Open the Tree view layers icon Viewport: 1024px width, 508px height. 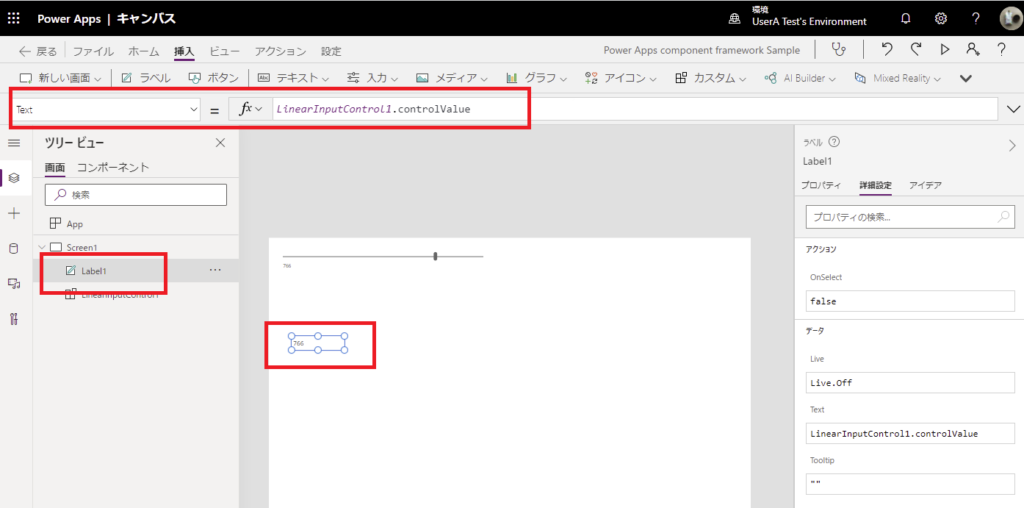(14, 178)
